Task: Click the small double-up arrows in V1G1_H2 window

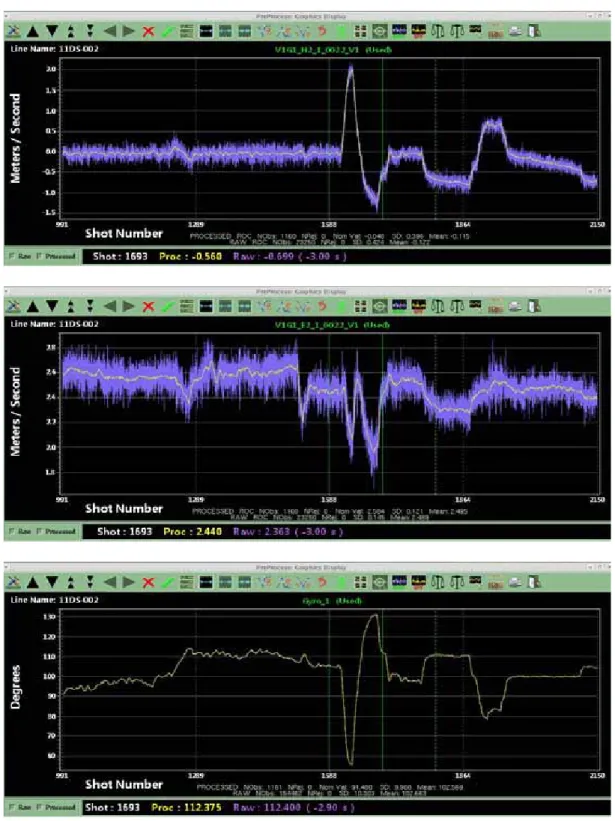Action: click(71, 31)
